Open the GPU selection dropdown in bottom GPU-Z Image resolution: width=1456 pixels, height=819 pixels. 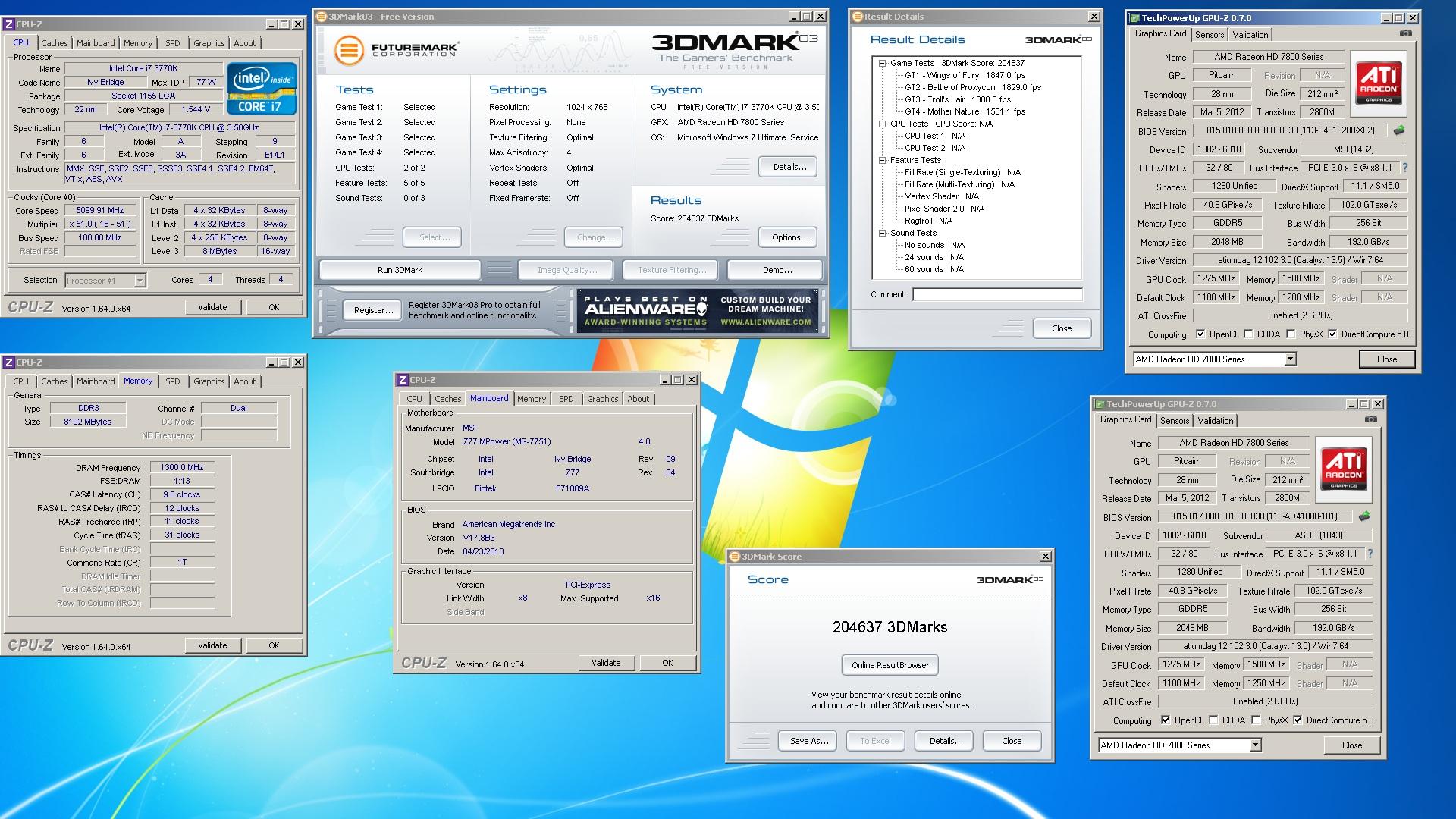[1255, 745]
